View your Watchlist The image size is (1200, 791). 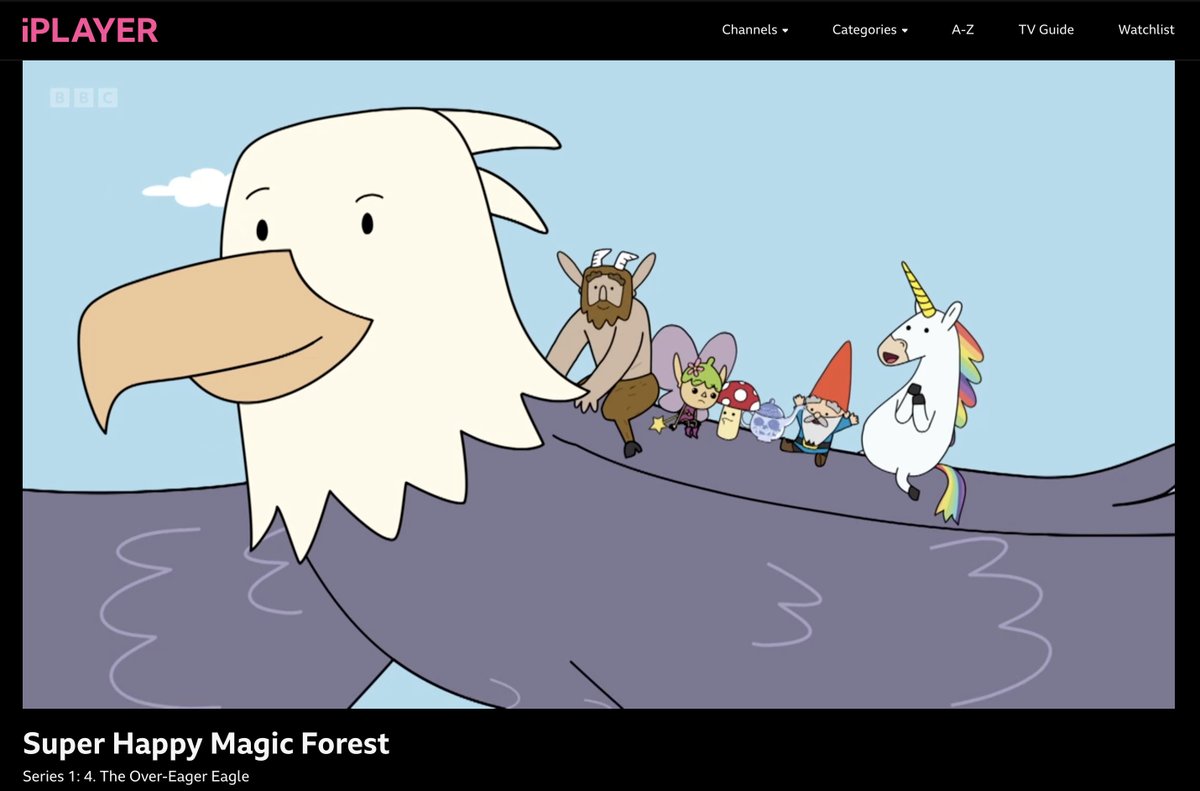[1145, 30]
